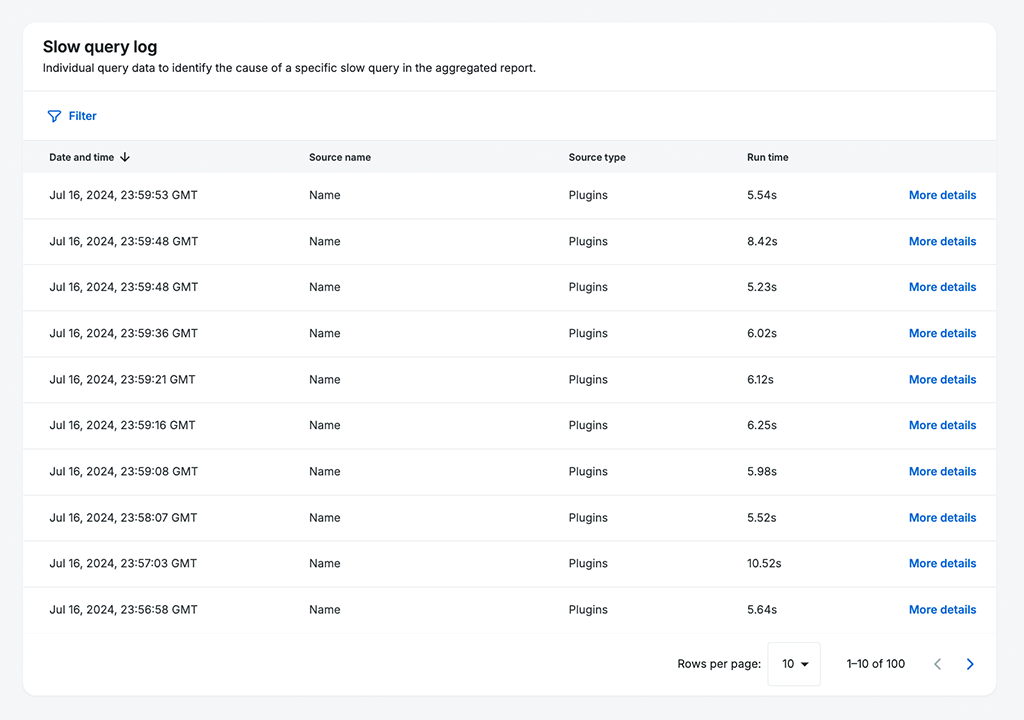This screenshot has height=720, width=1024.
Task: Click the Run time column header
Action: tap(768, 157)
